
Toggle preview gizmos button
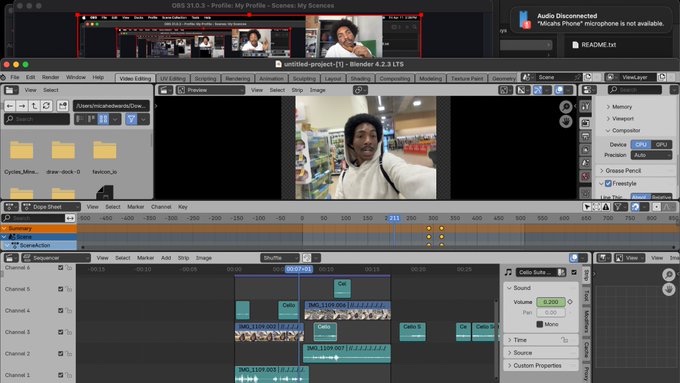(x=538, y=90)
